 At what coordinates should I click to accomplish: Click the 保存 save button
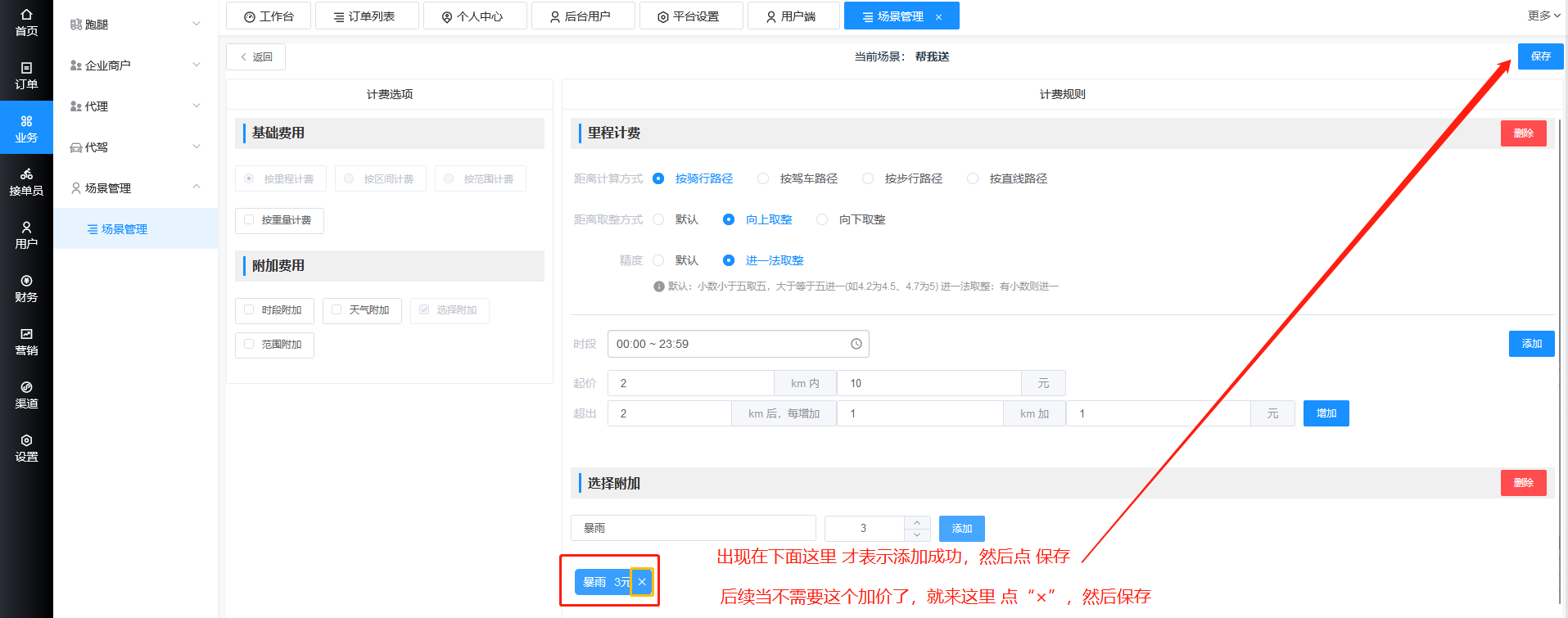[x=1540, y=56]
